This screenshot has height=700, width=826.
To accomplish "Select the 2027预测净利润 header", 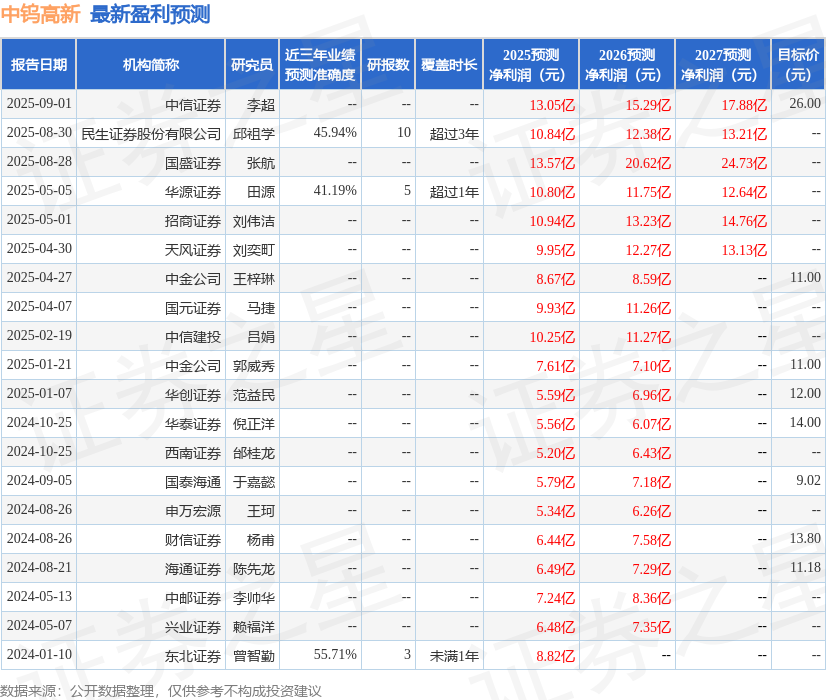I will [x=723, y=64].
